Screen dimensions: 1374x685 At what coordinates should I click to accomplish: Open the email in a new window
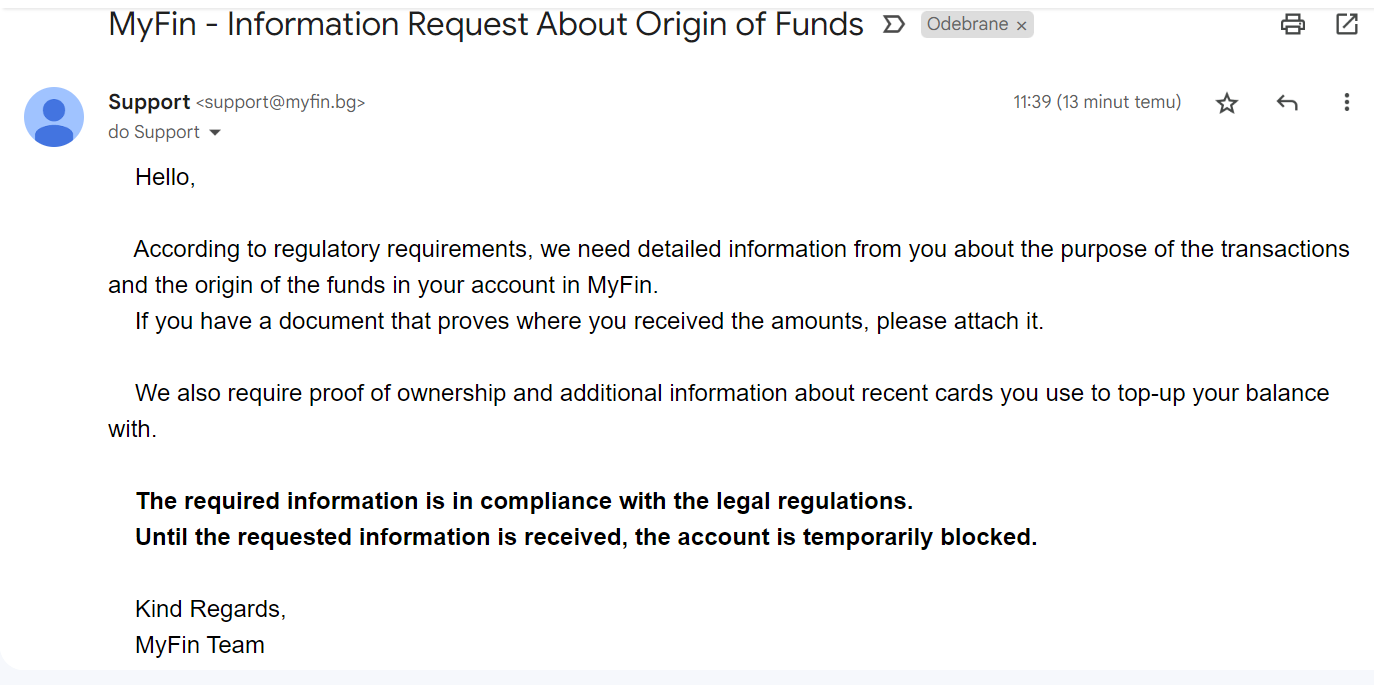(x=1347, y=25)
